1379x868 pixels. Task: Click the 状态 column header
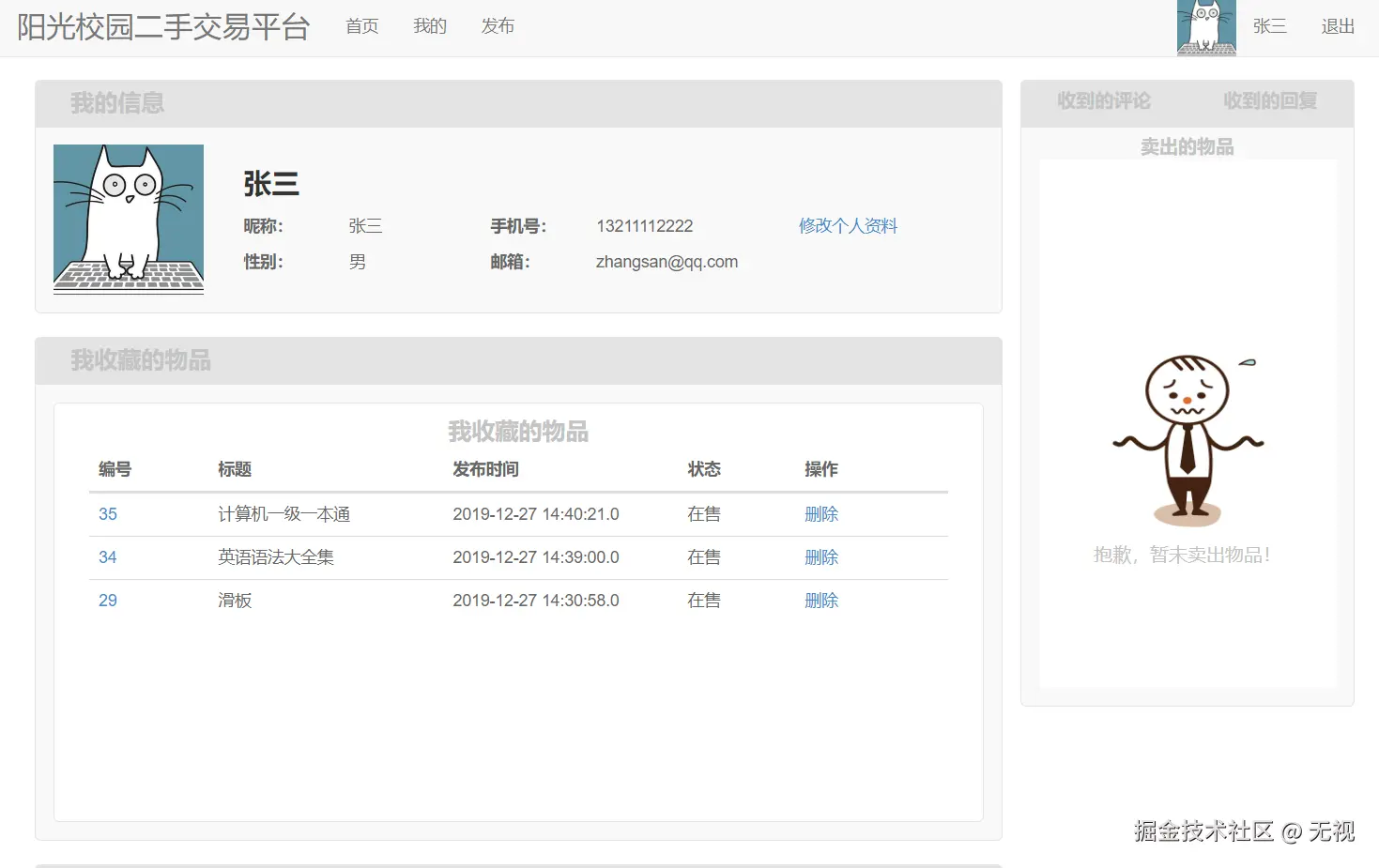704,469
